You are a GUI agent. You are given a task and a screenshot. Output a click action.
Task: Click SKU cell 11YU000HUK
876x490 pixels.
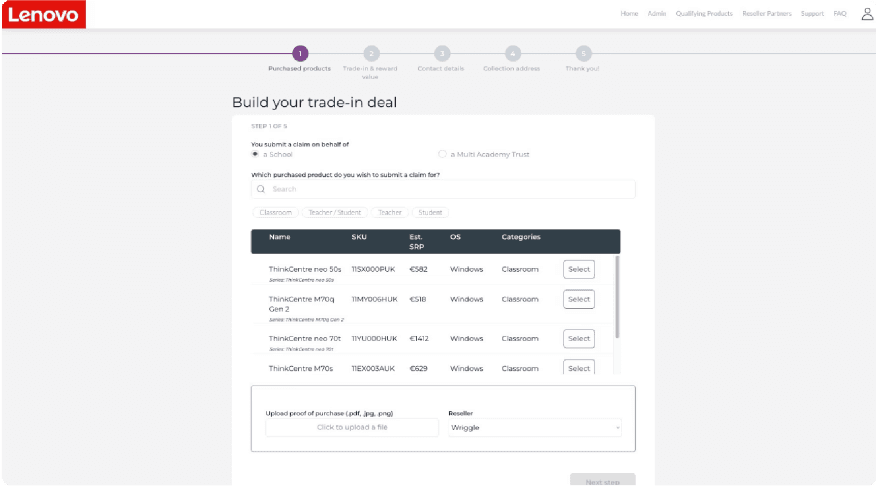(x=374, y=339)
